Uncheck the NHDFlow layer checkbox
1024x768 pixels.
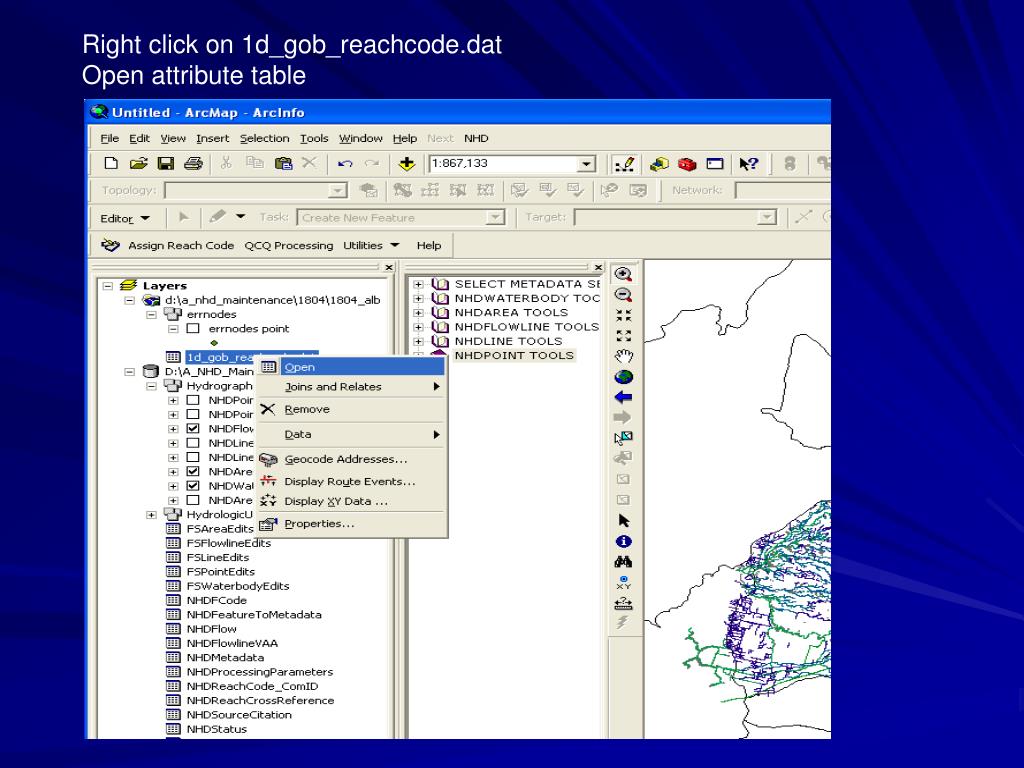coord(193,428)
